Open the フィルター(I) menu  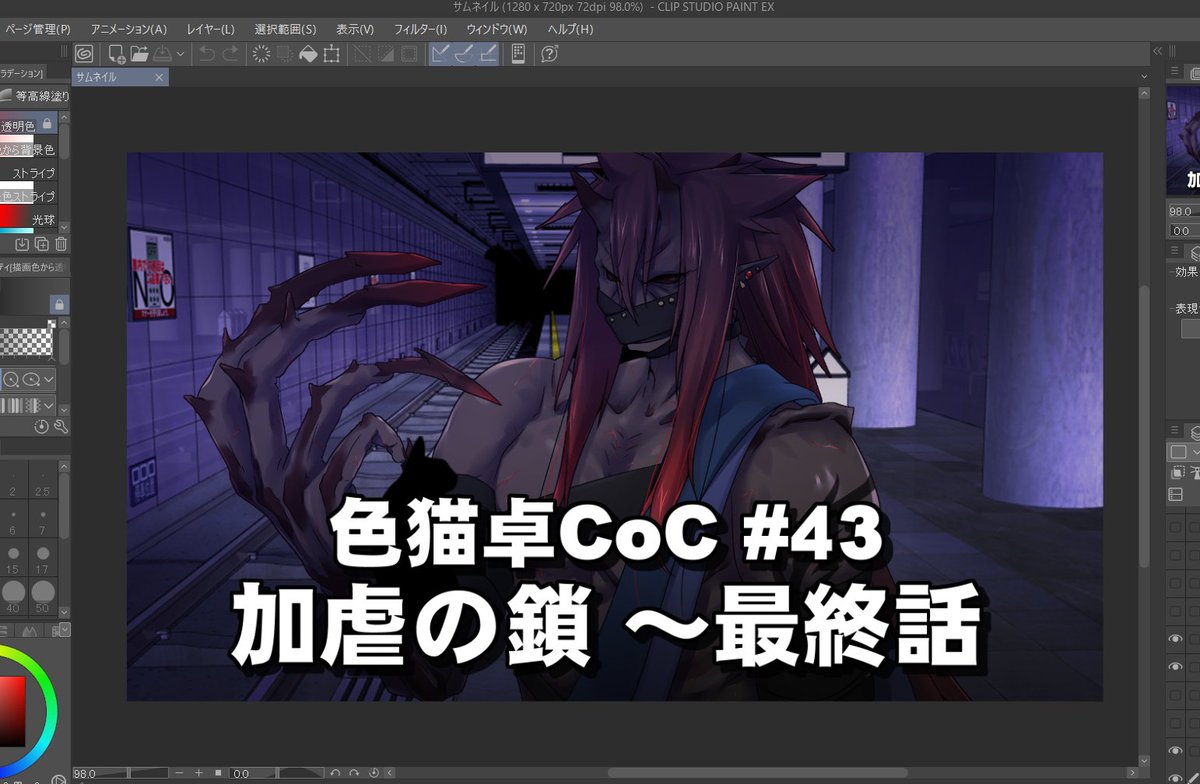tap(420, 29)
